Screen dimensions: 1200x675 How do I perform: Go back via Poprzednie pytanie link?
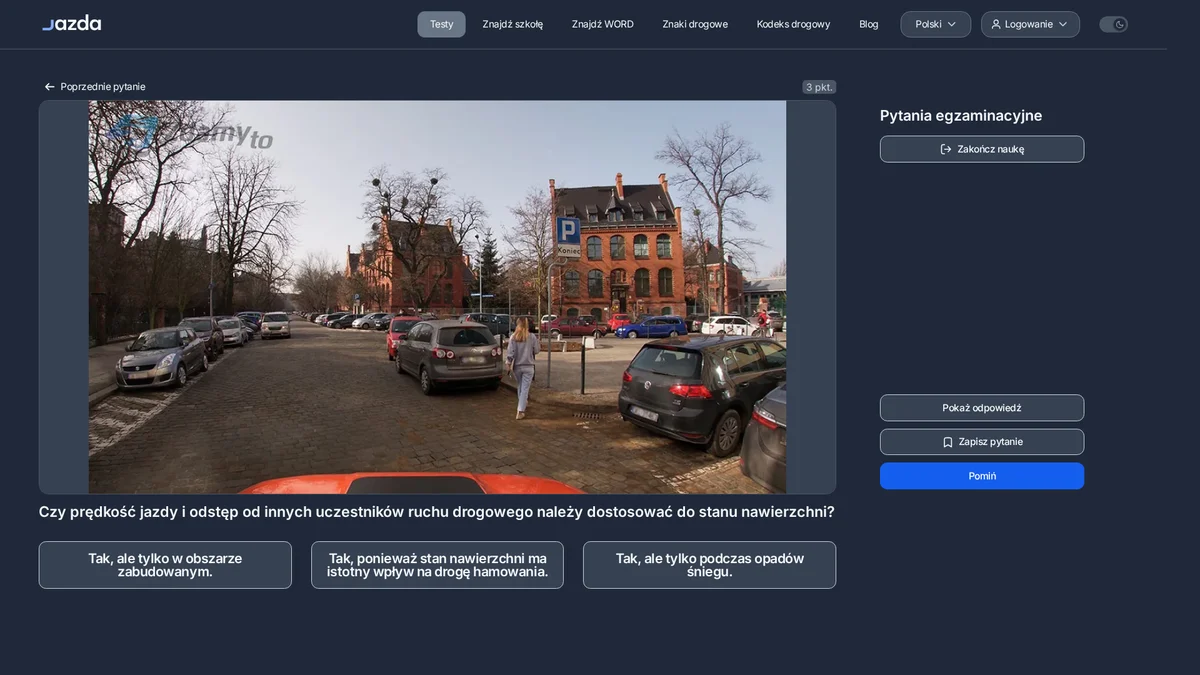[x=95, y=87]
